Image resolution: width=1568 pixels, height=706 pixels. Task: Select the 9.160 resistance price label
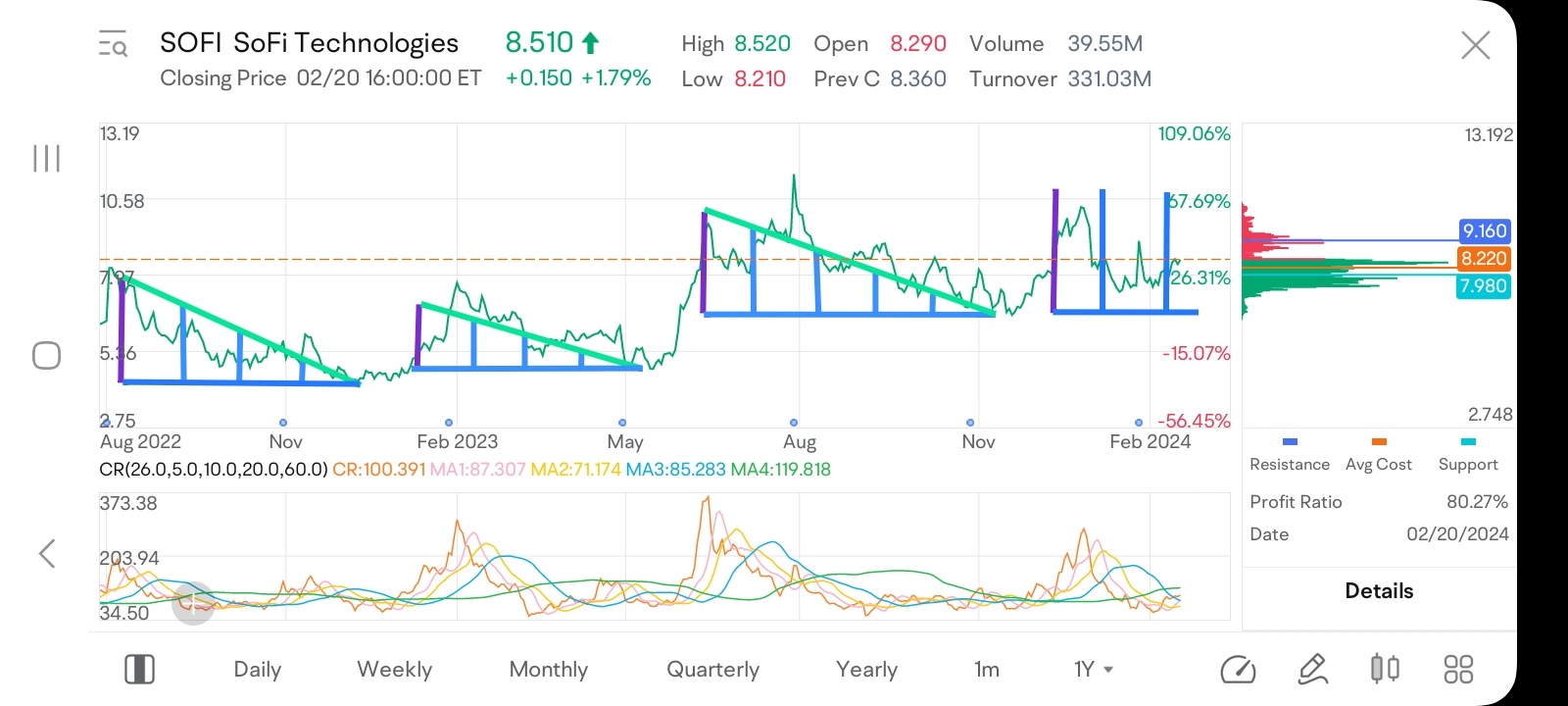tap(1485, 231)
